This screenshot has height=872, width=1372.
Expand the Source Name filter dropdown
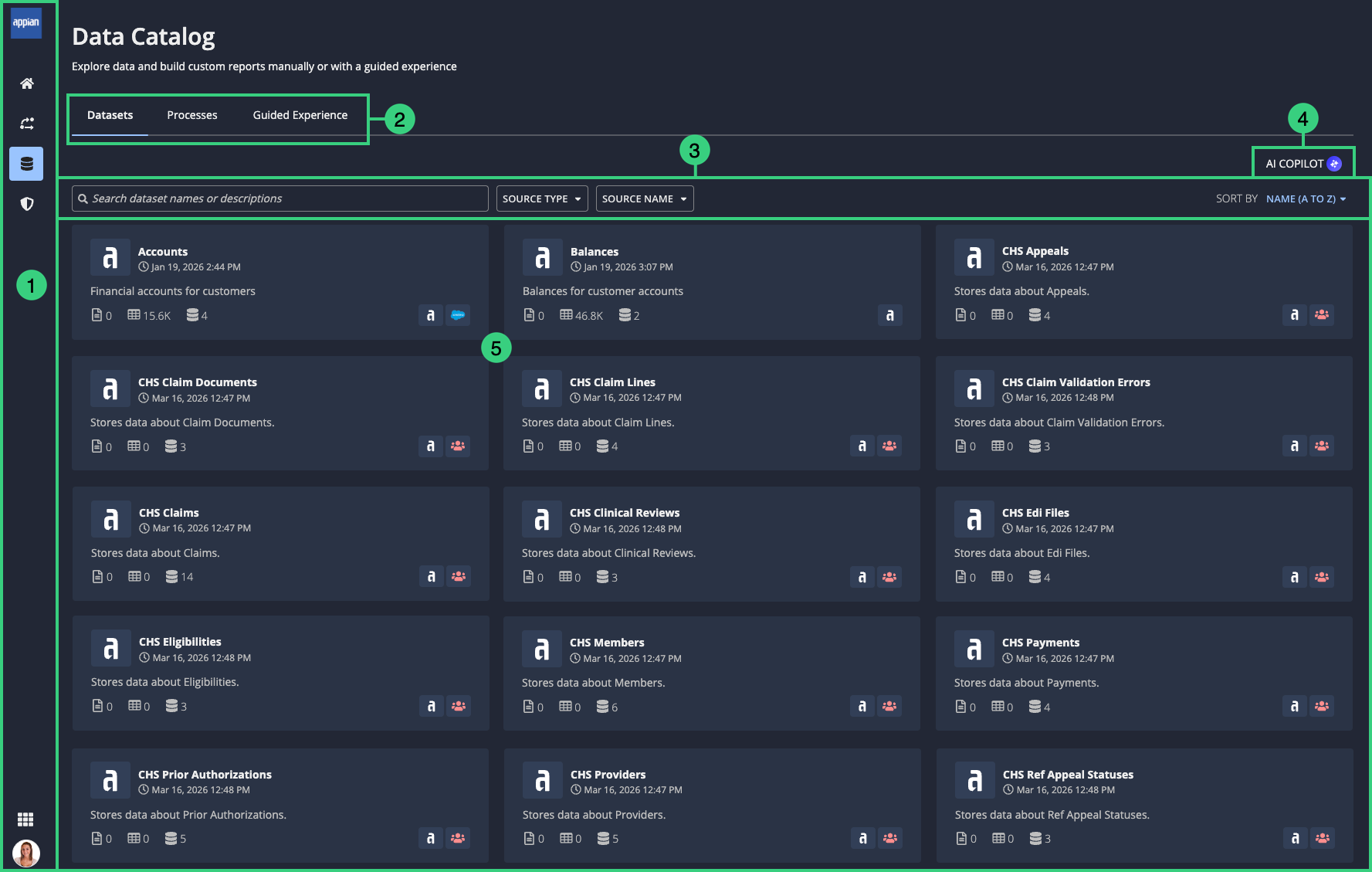645,198
